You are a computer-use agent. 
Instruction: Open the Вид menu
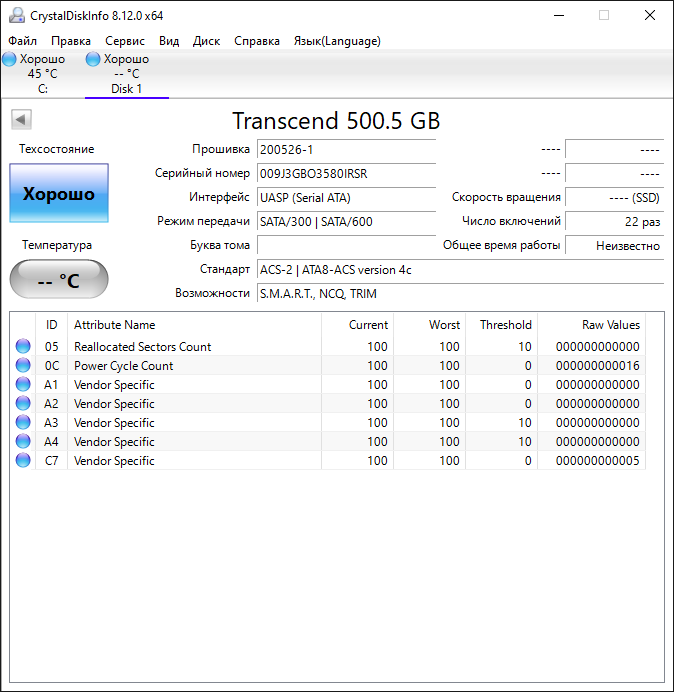(x=169, y=41)
